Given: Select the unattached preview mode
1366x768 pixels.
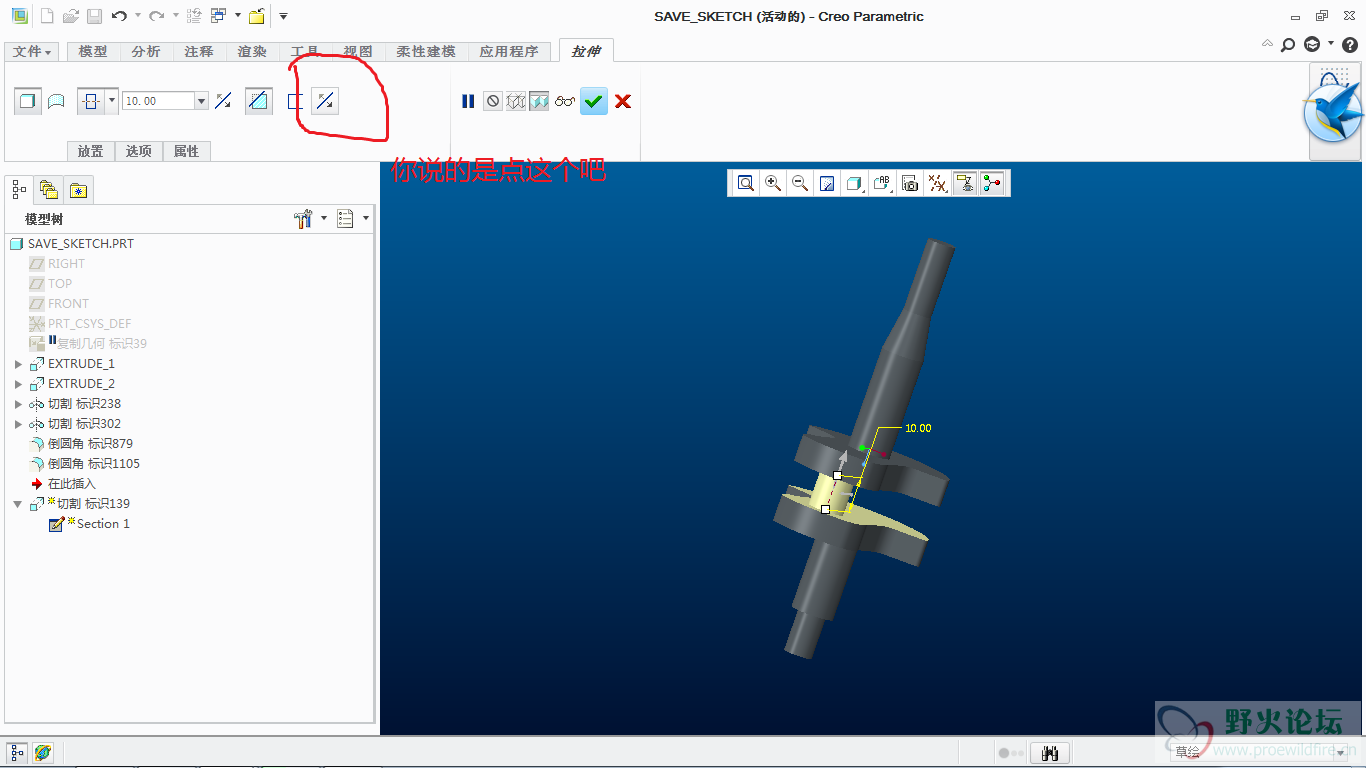Looking at the screenshot, I should coord(516,101).
